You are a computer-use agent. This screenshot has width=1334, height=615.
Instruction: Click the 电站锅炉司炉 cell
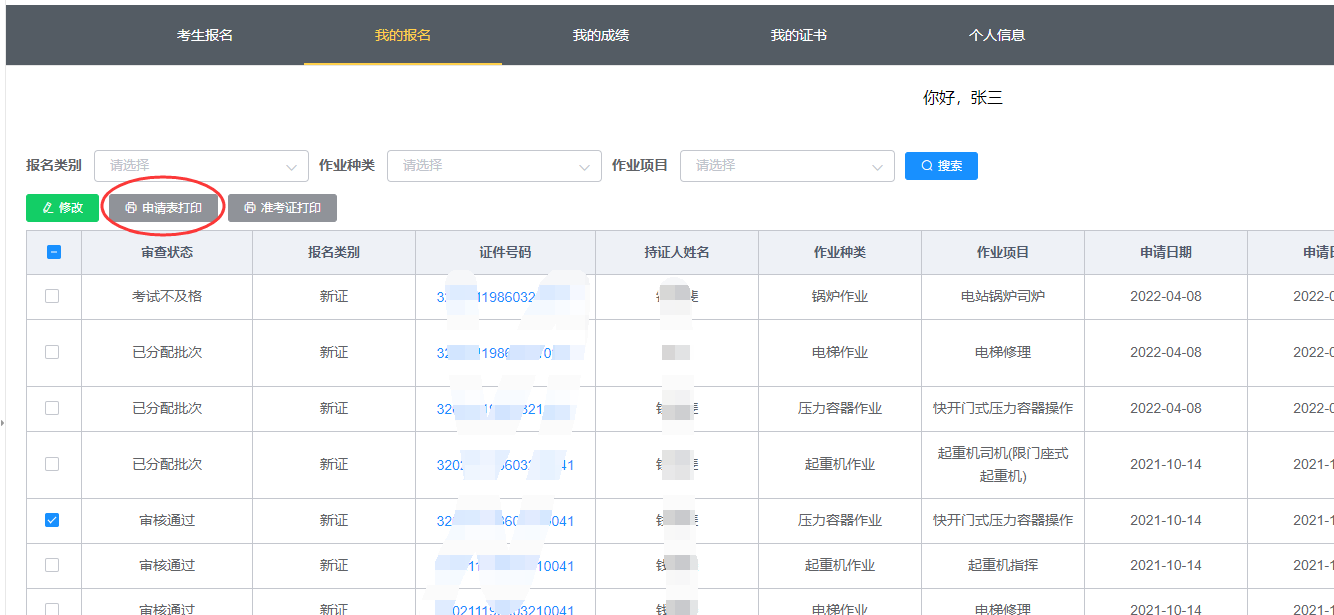[1003, 296]
